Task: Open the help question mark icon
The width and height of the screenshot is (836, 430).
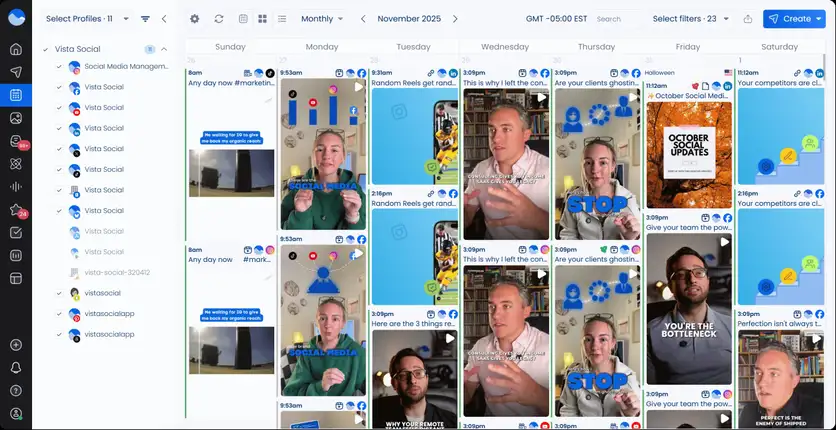Action: click(16, 390)
